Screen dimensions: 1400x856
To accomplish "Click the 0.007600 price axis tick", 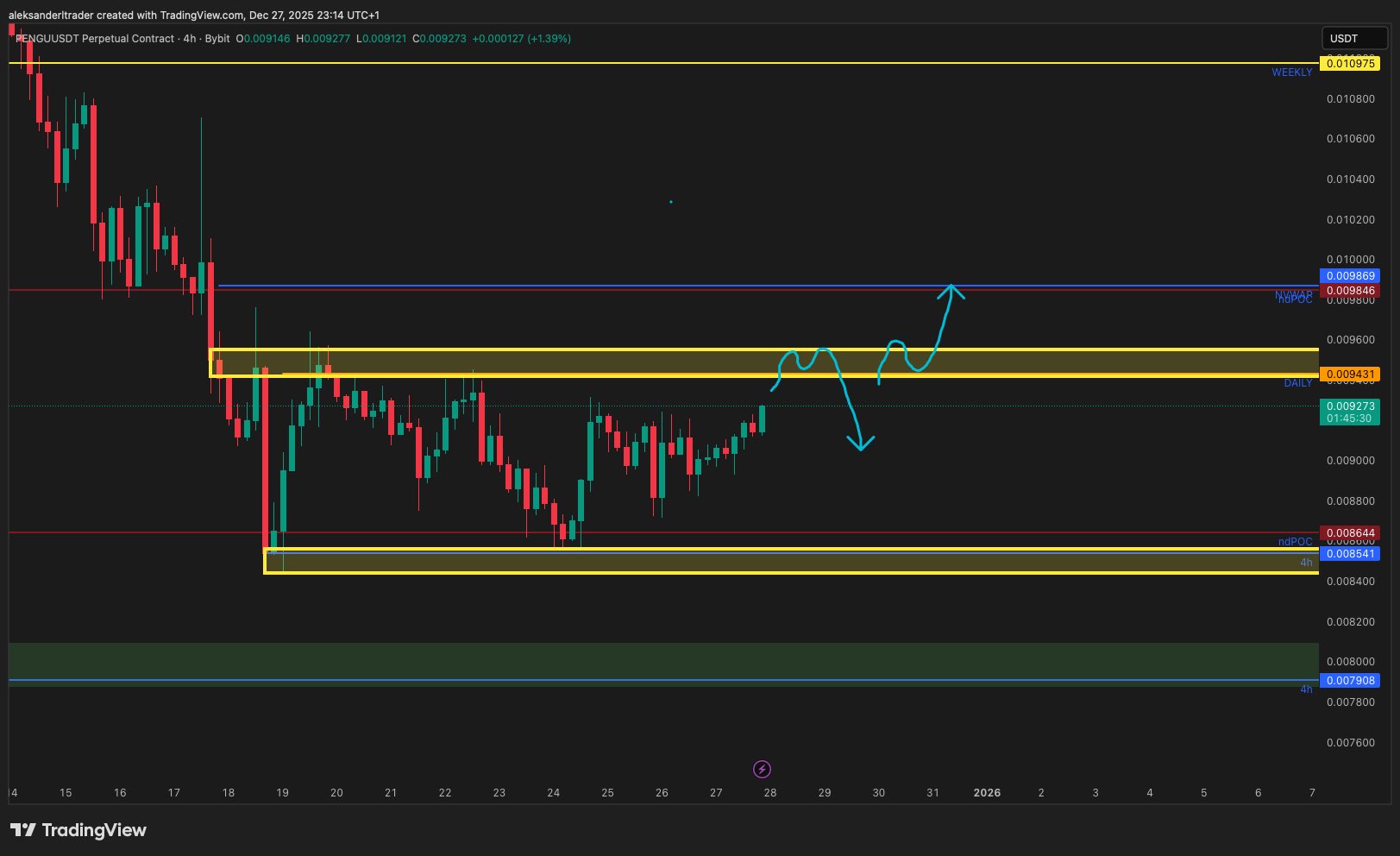I will point(1351,743).
